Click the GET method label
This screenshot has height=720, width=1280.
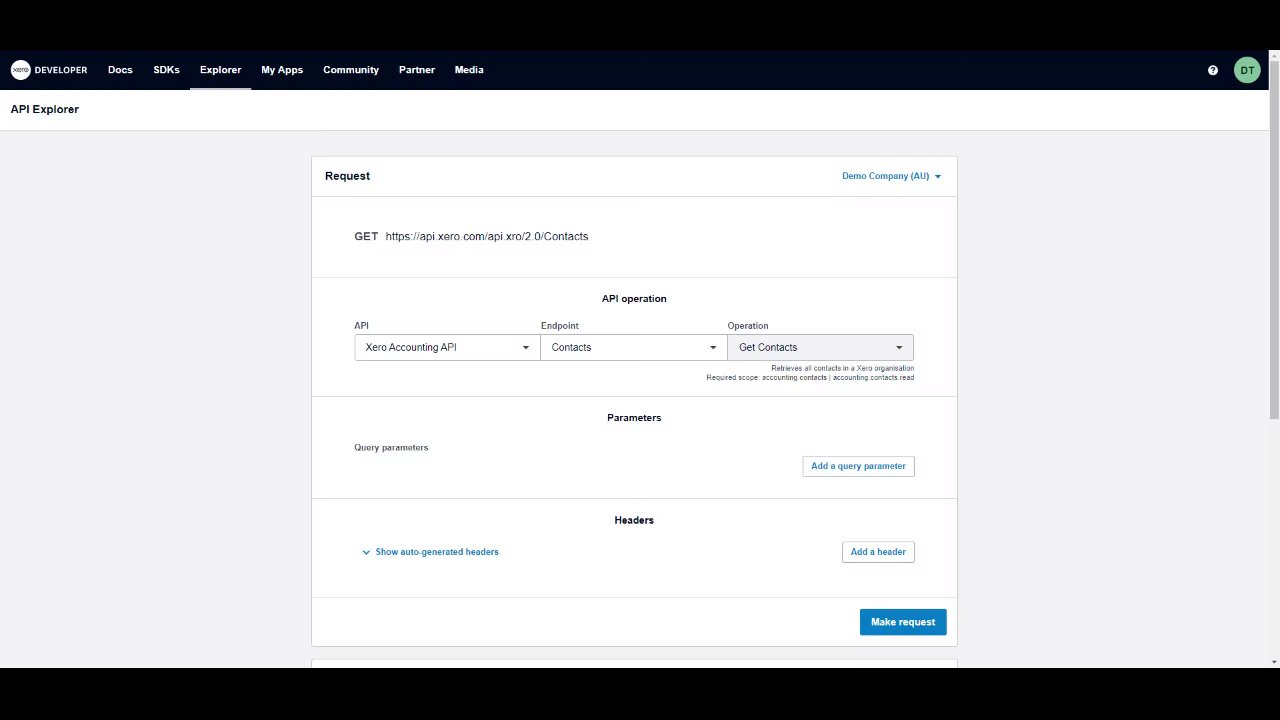point(366,236)
